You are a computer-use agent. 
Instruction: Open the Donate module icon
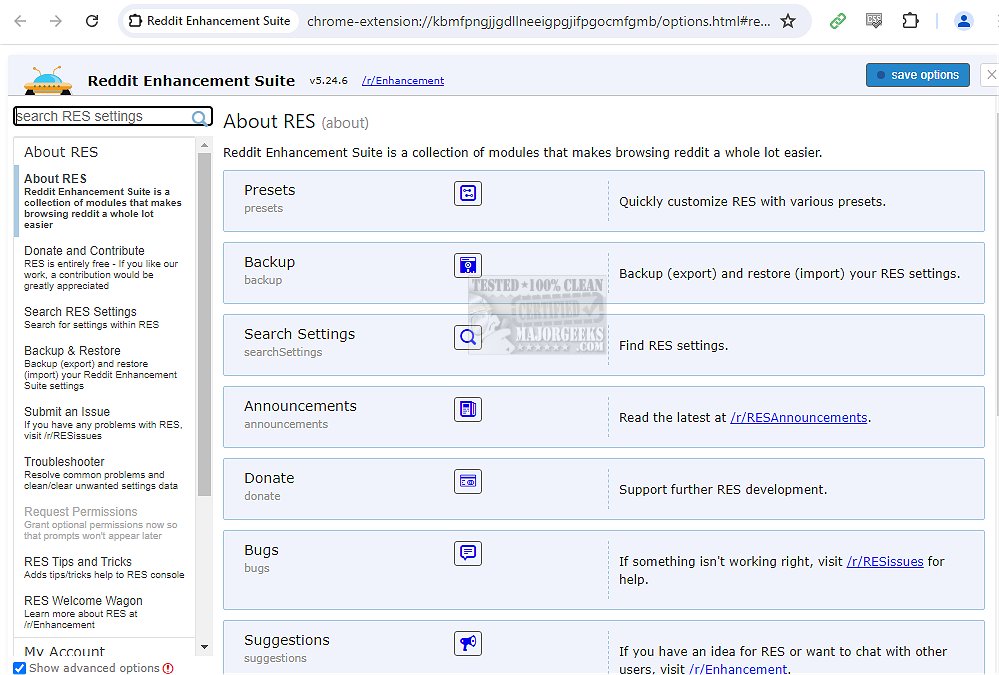467,481
